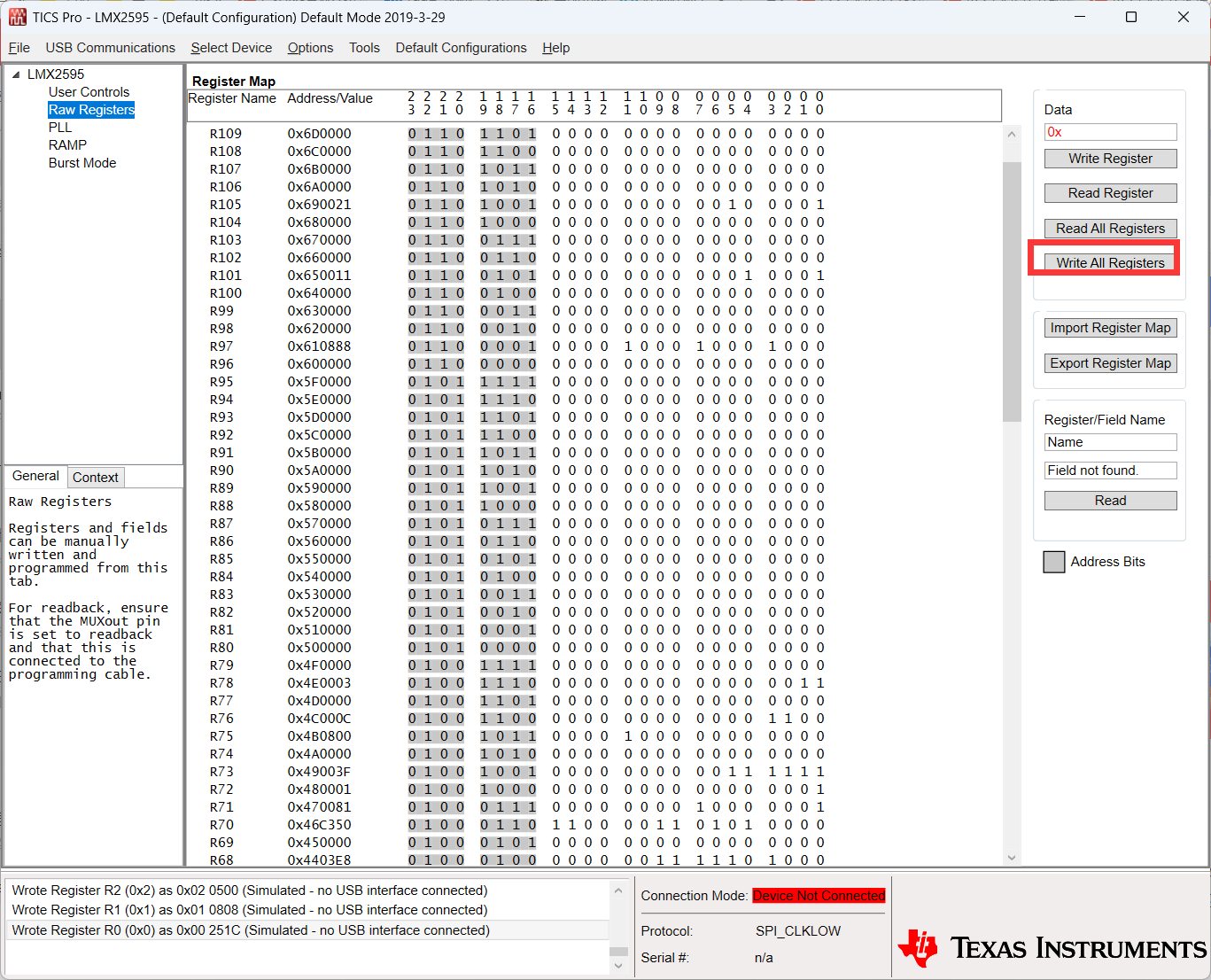Image resolution: width=1211 pixels, height=980 pixels.
Task: Click the Texas Instruments logo
Action: [x=1052, y=948]
